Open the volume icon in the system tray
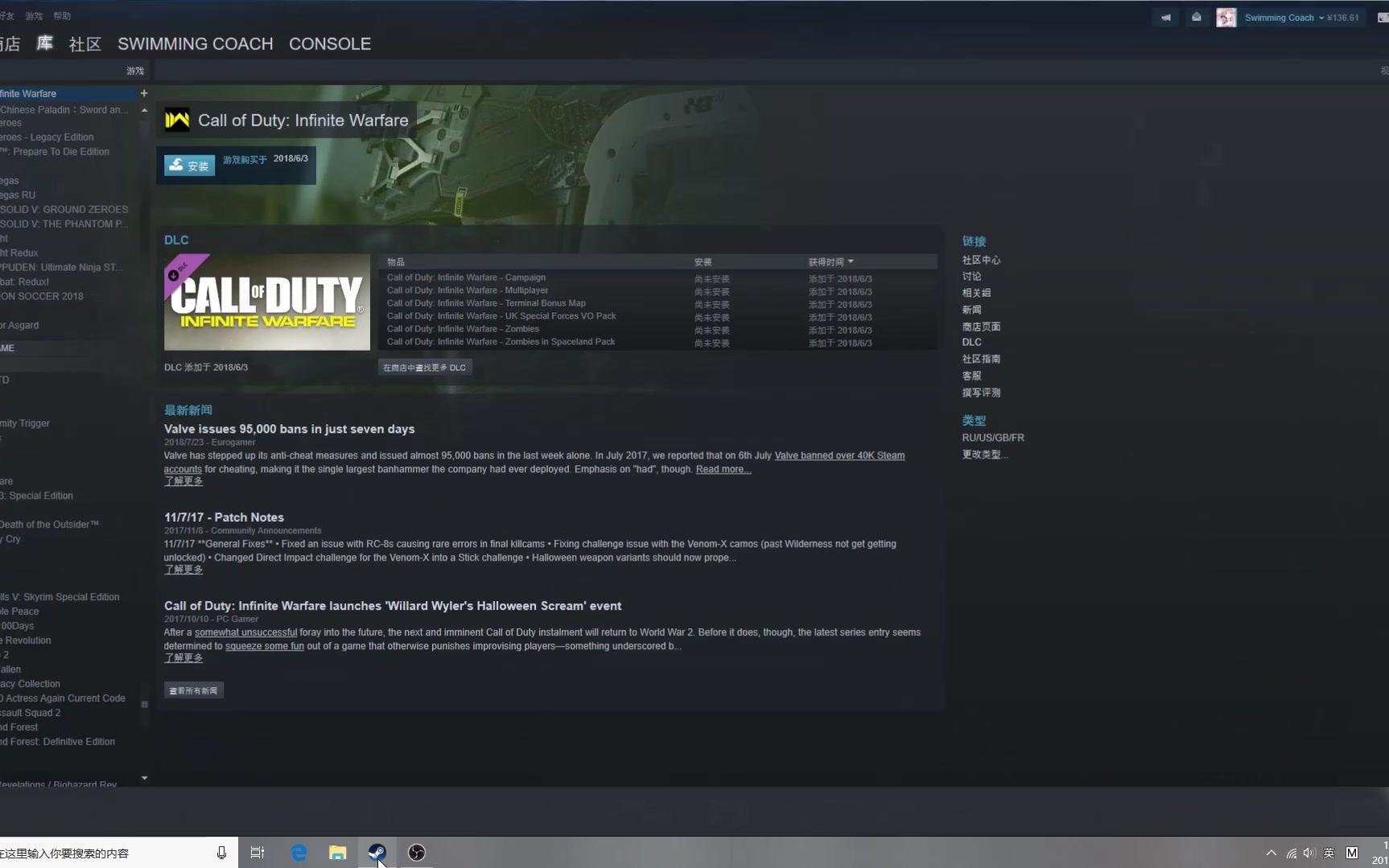 pos(1310,853)
